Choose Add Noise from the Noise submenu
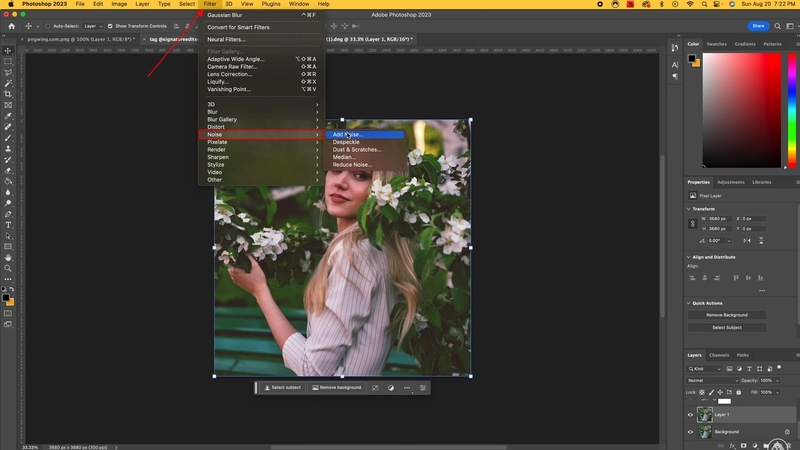The height and width of the screenshot is (450, 800). tap(348, 134)
